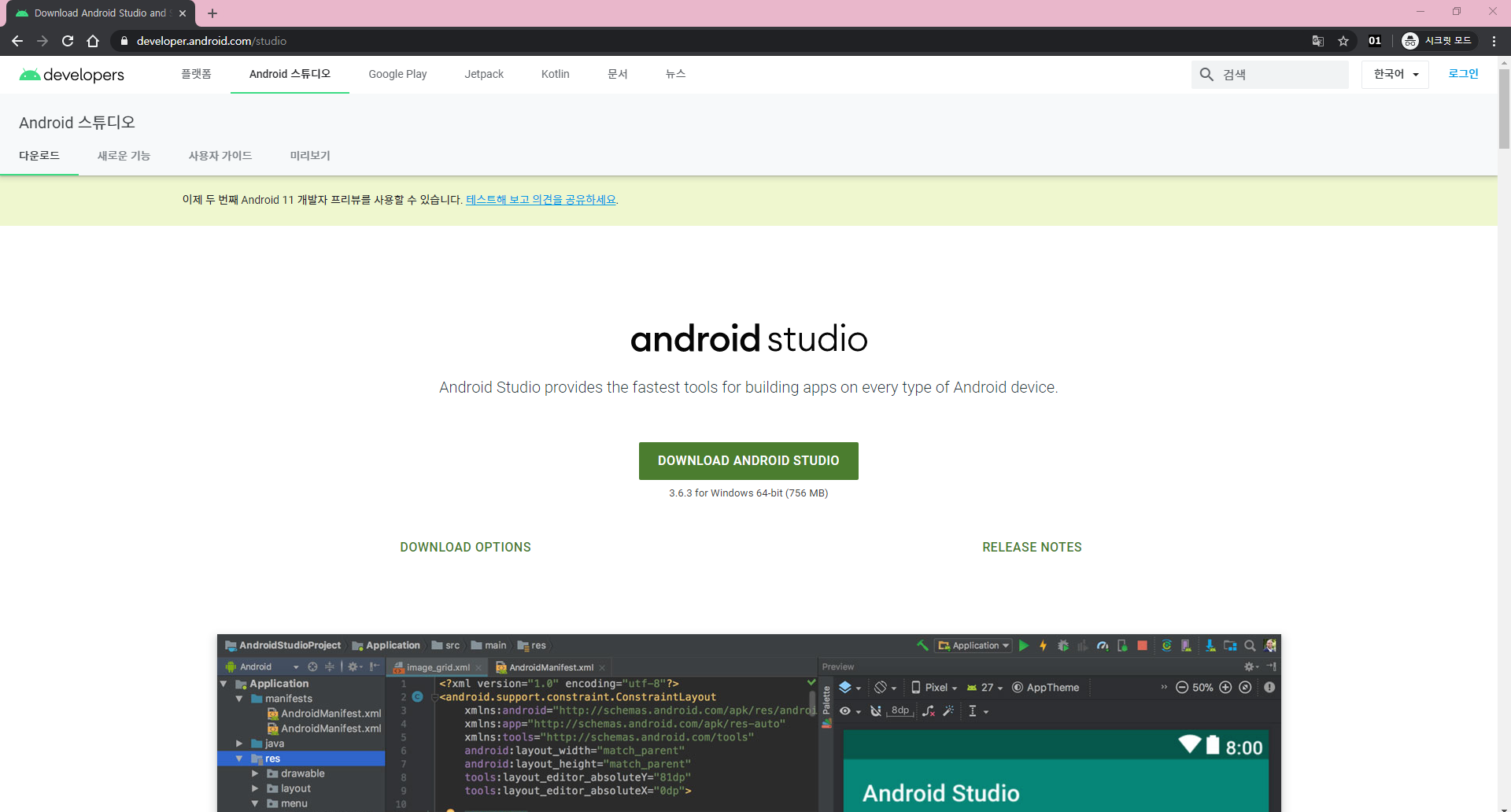The height and width of the screenshot is (812, 1511).
Task: Select the Android 스튜디오 nav tab
Action: (290, 74)
